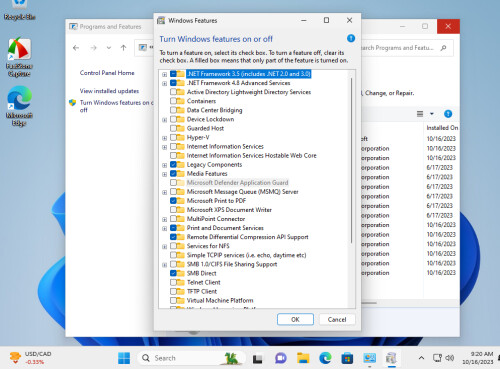This screenshot has height=369, width=500.
Task: Open the USD/CAD widget on taskbar
Action: click(31, 358)
